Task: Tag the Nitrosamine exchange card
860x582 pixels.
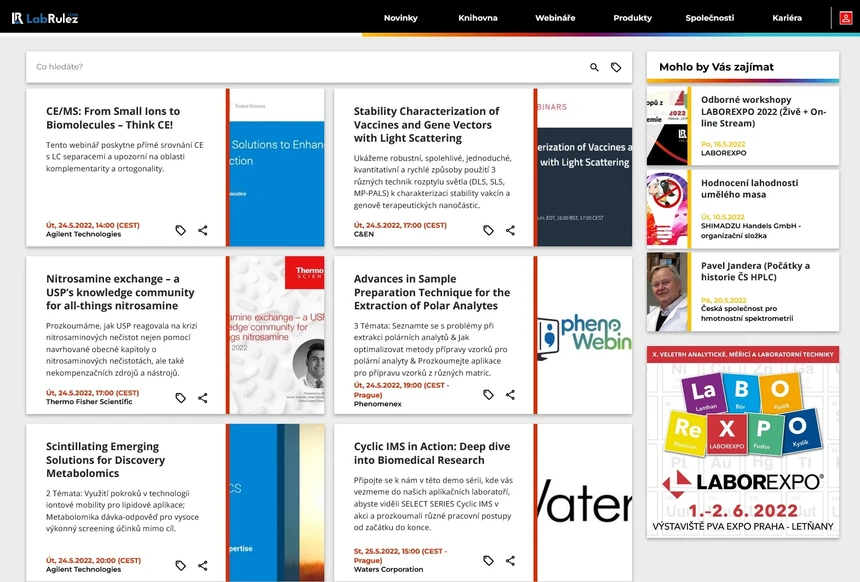Action: click(x=180, y=398)
